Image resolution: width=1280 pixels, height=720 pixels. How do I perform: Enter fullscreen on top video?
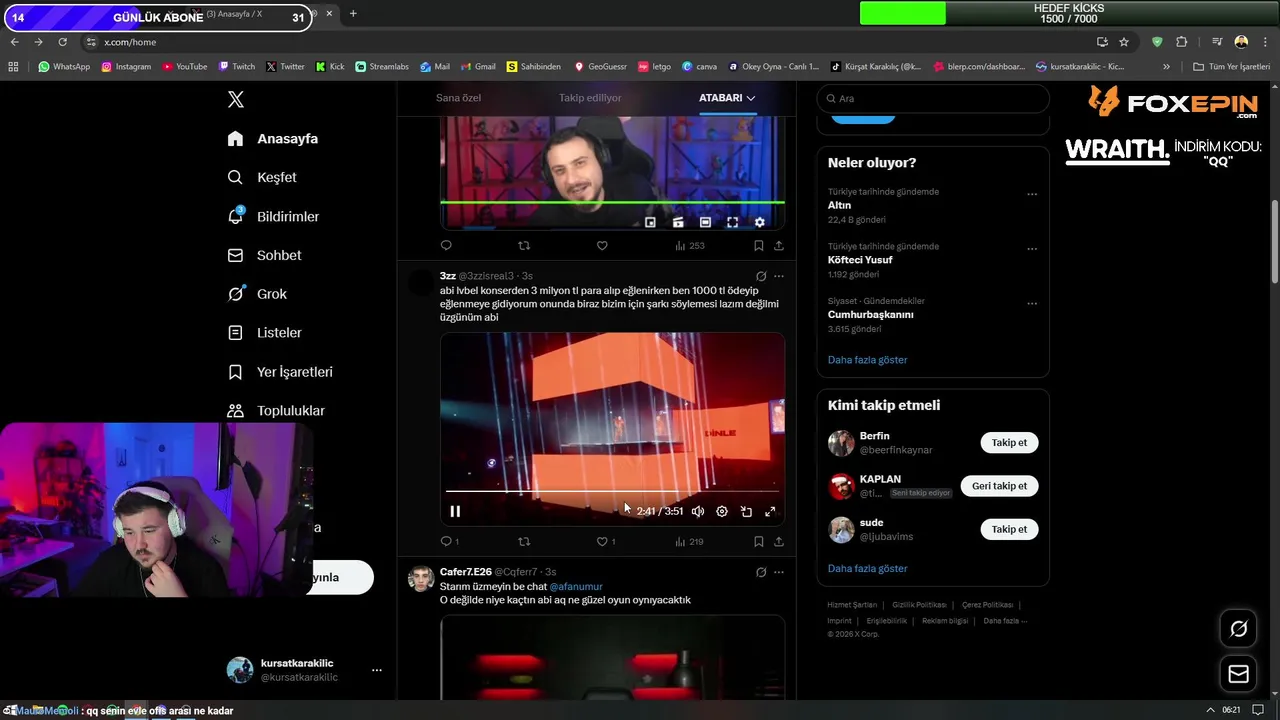pos(732,222)
